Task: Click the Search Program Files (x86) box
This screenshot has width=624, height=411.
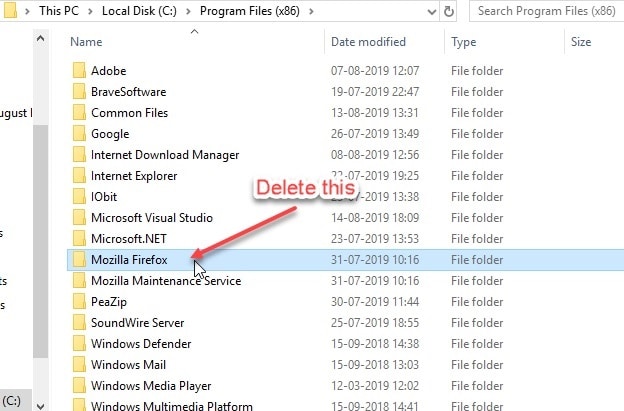Action: (546, 11)
